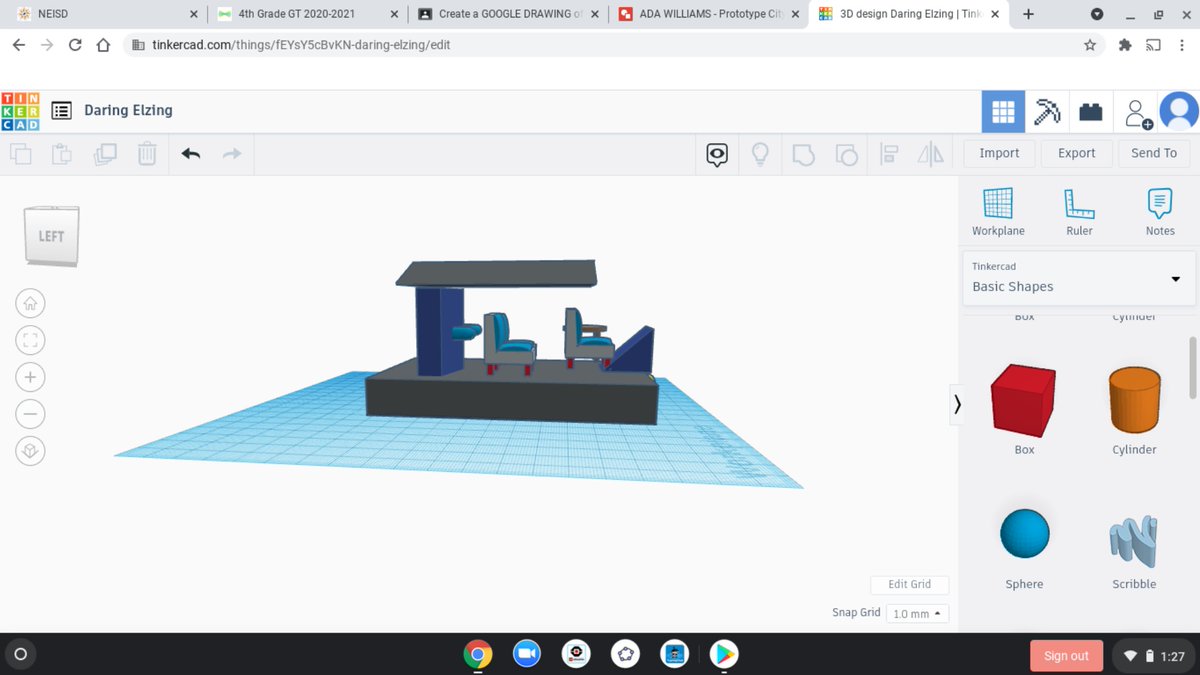Image resolution: width=1200 pixels, height=675 pixels.
Task: Select the Scribble shape
Action: coord(1134,540)
